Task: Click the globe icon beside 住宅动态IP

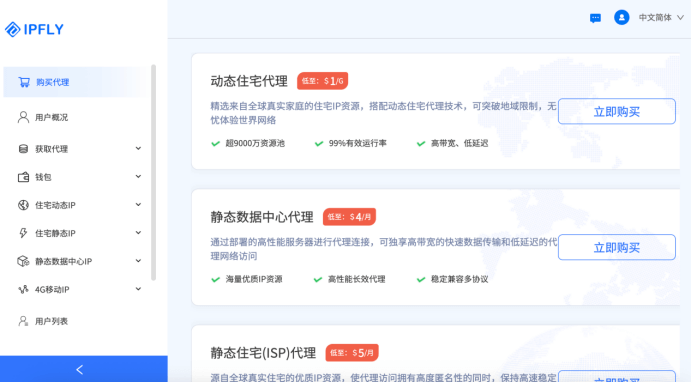Action: (x=23, y=205)
